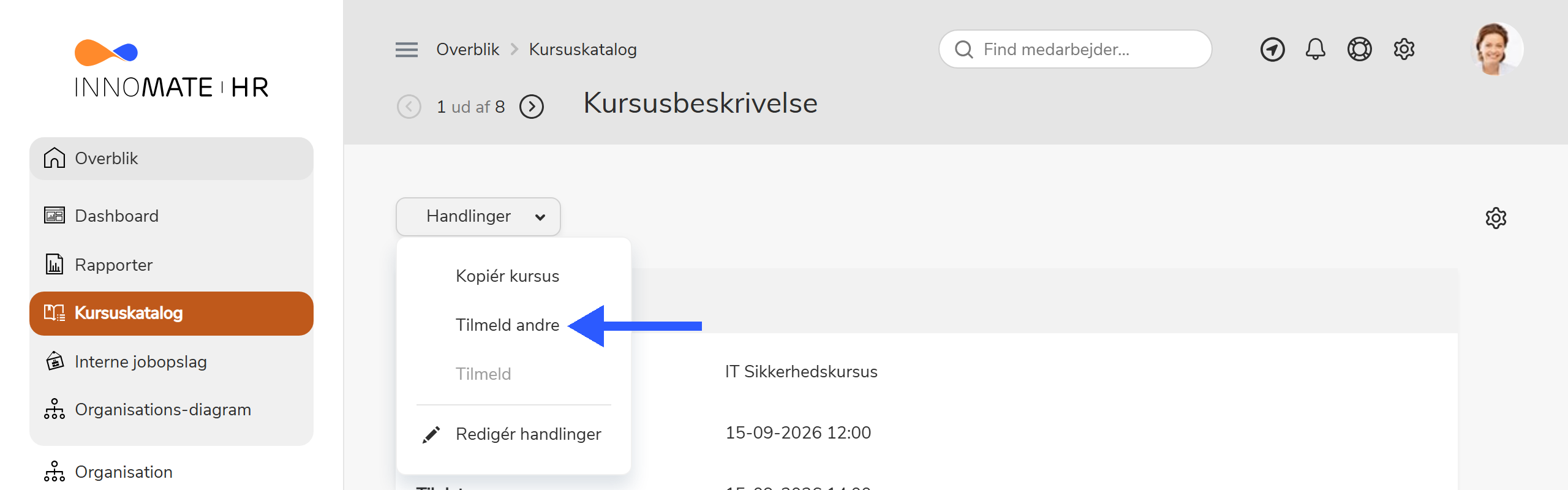Click the search magnifier icon

(x=963, y=50)
